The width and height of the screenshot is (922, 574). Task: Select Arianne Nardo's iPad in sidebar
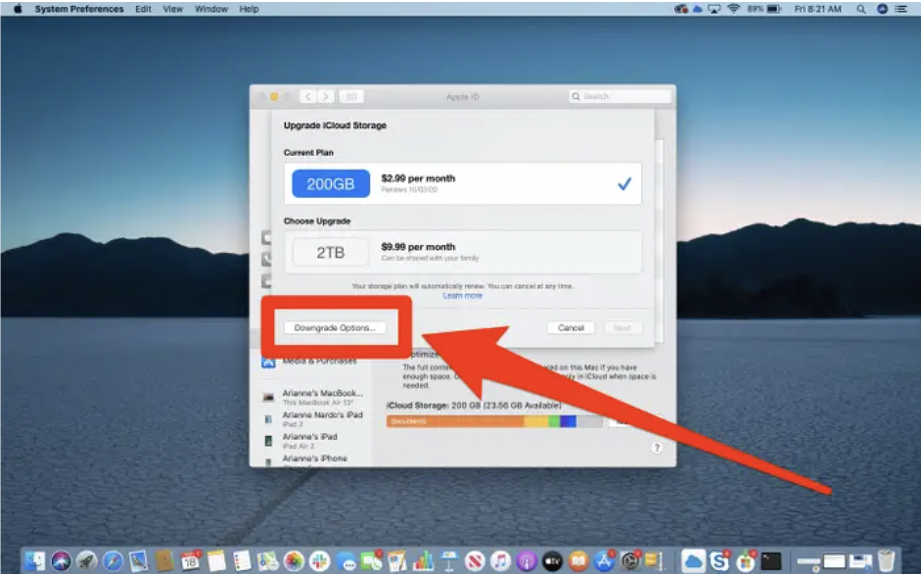coord(313,418)
